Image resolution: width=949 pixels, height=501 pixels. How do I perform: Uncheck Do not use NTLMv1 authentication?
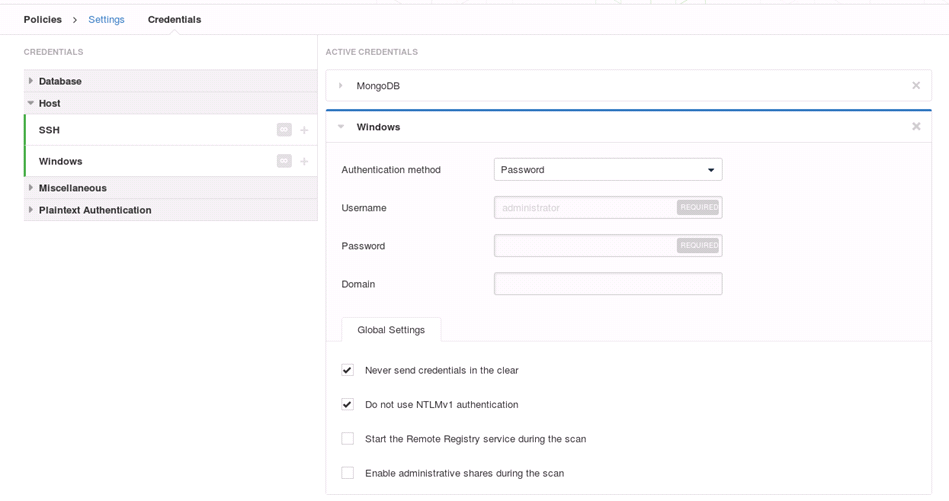coord(347,404)
